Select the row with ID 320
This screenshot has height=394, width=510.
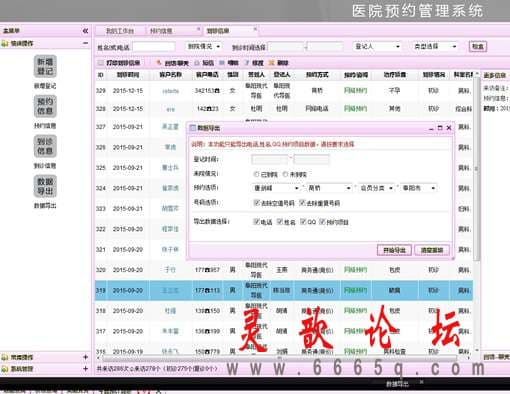click(x=284, y=270)
